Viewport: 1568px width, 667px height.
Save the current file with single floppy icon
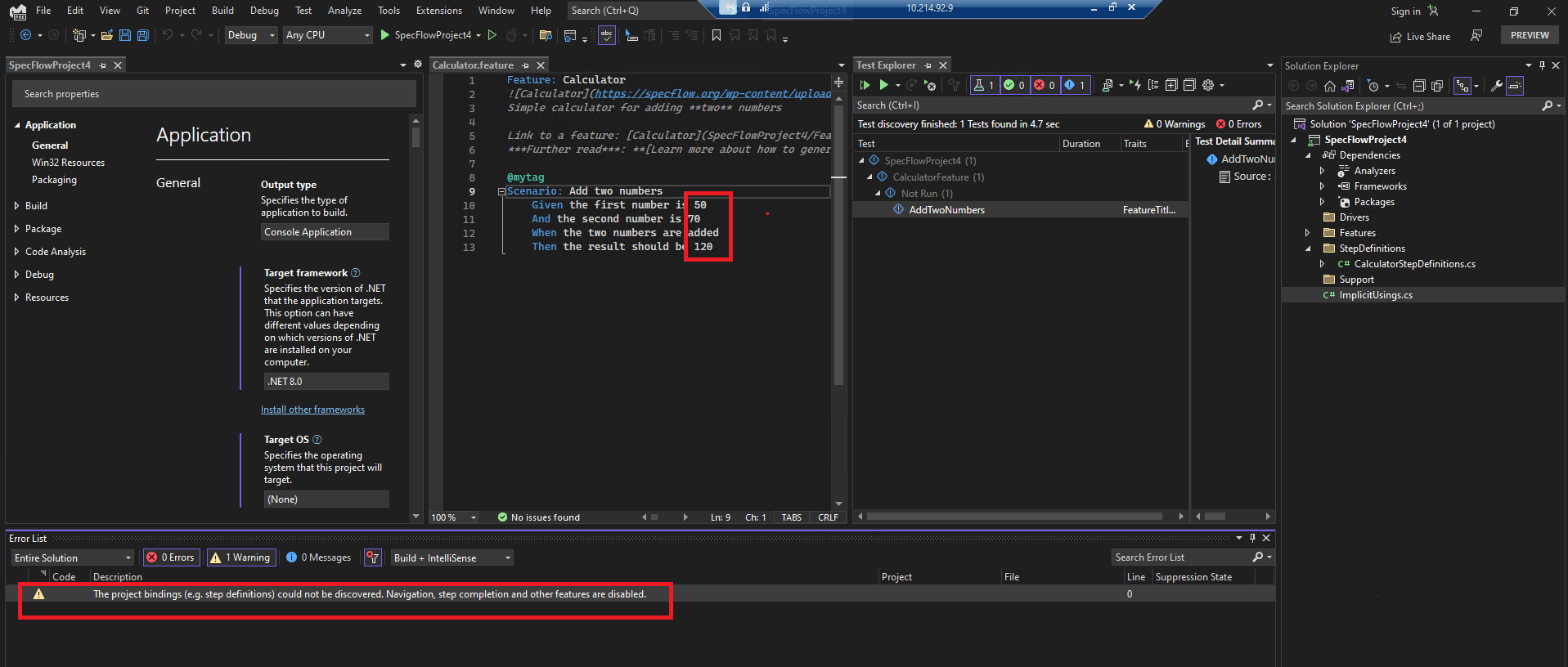pos(124,35)
